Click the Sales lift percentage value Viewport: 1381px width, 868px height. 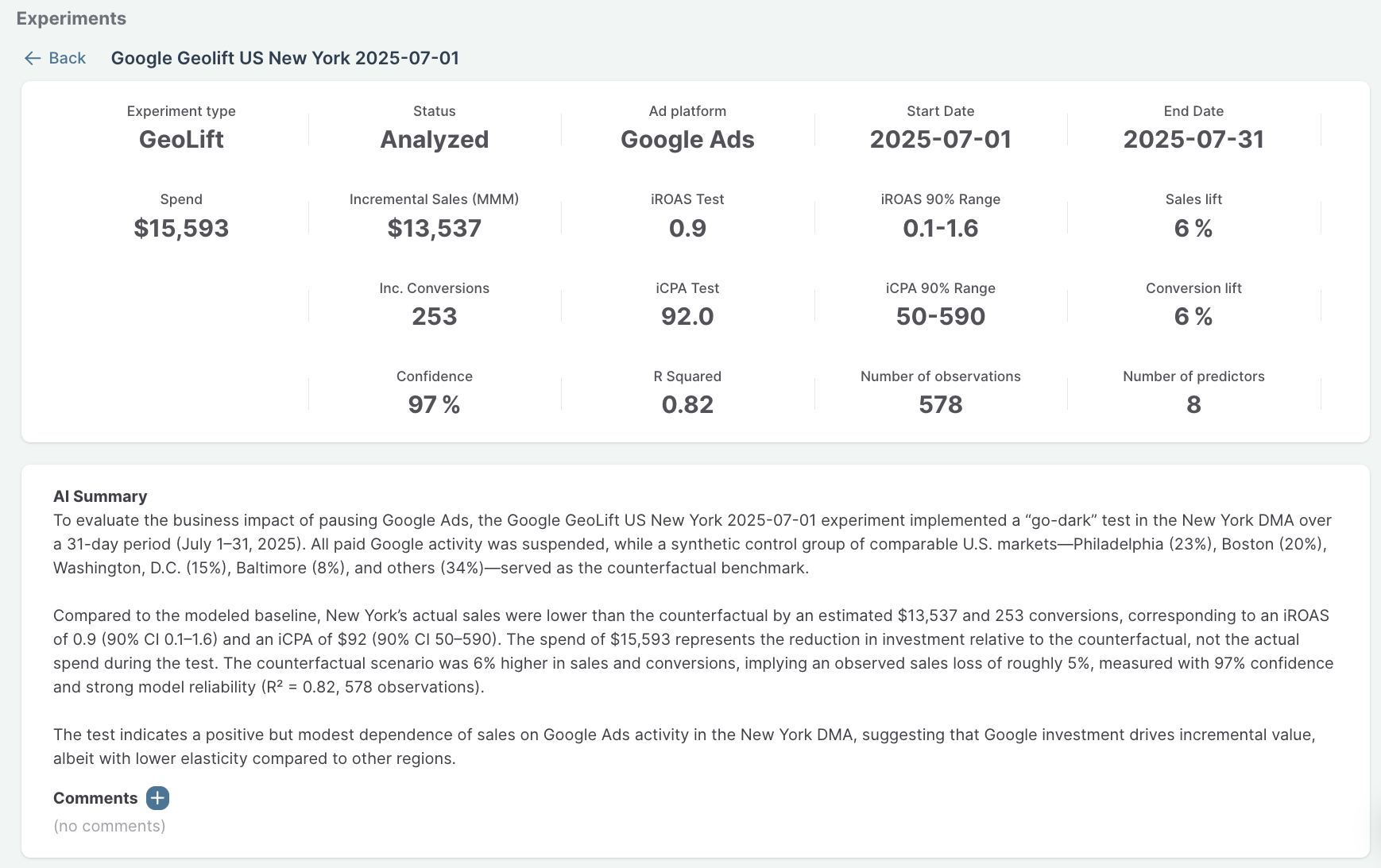(x=1193, y=229)
